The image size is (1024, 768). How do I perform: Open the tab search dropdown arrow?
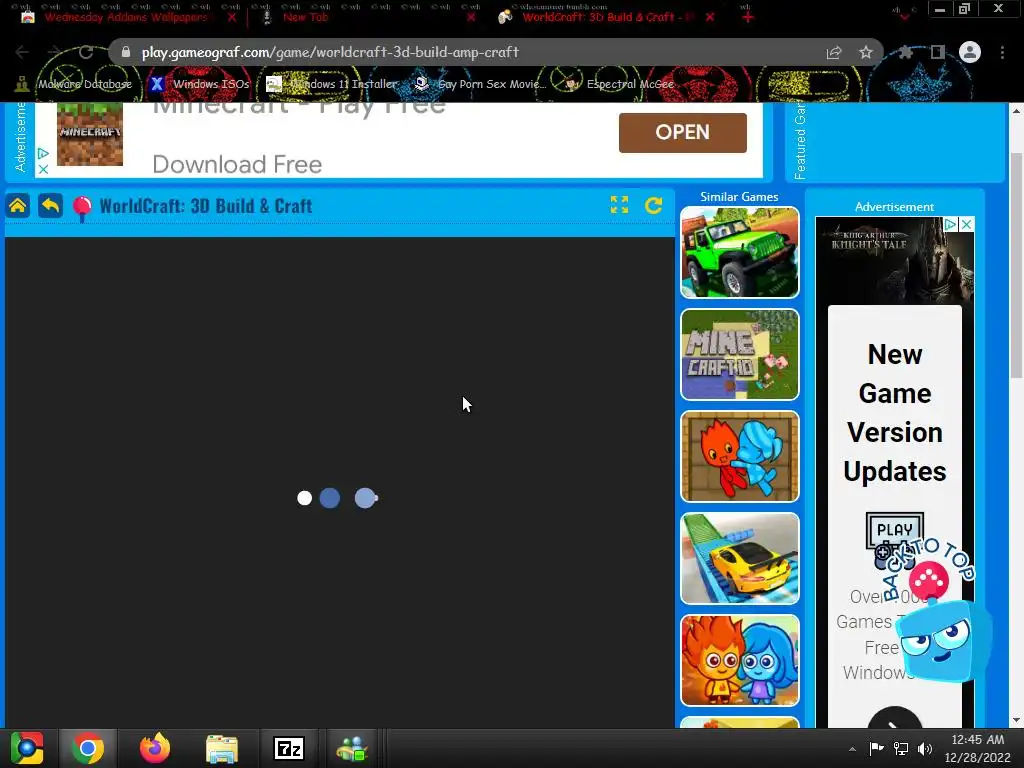coord(904,17)
